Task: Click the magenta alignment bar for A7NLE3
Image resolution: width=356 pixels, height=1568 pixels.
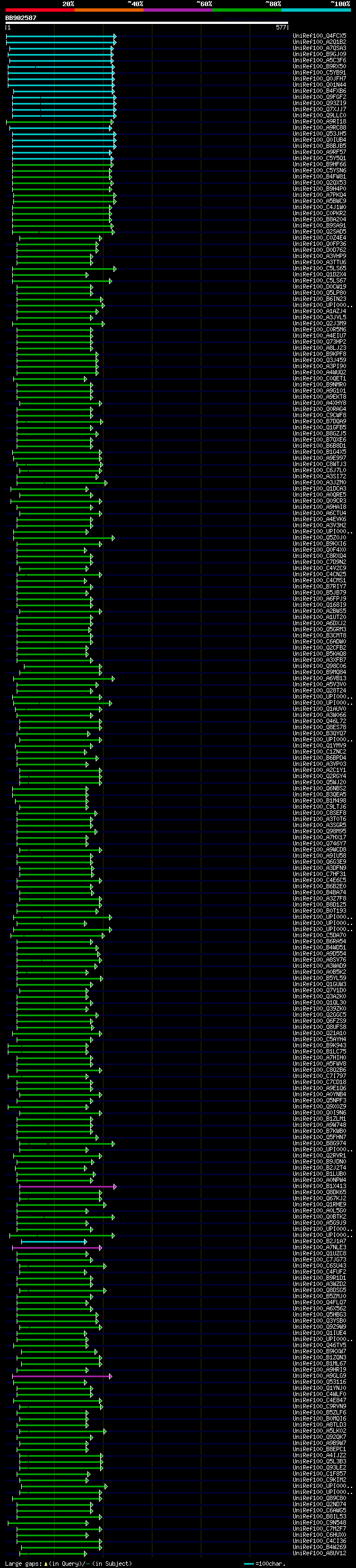Action: [x=57, y=1248]
